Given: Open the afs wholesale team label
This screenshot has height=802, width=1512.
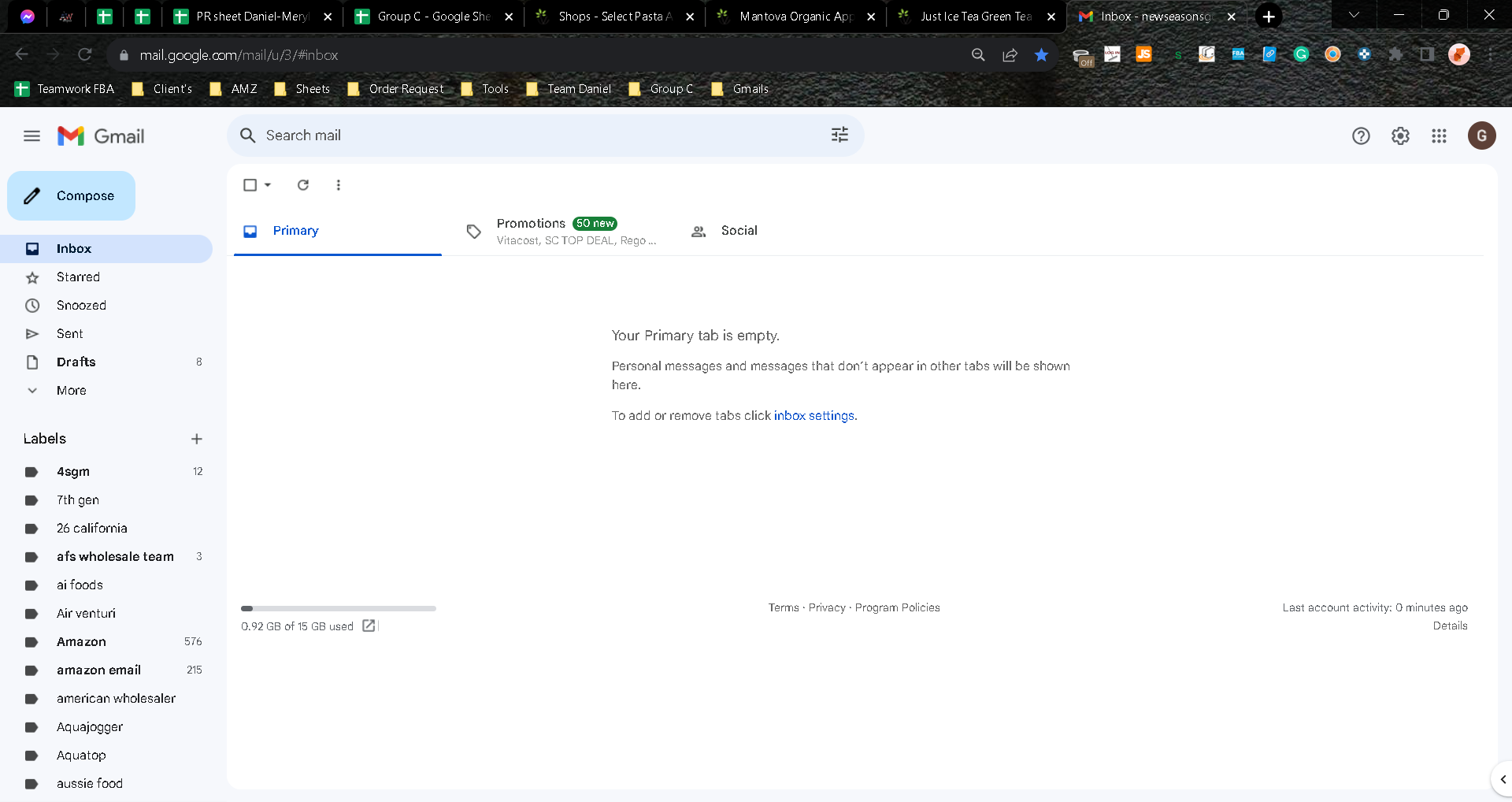Looking at the screenshot, I should pyautogui.click(x=106, y=557).
